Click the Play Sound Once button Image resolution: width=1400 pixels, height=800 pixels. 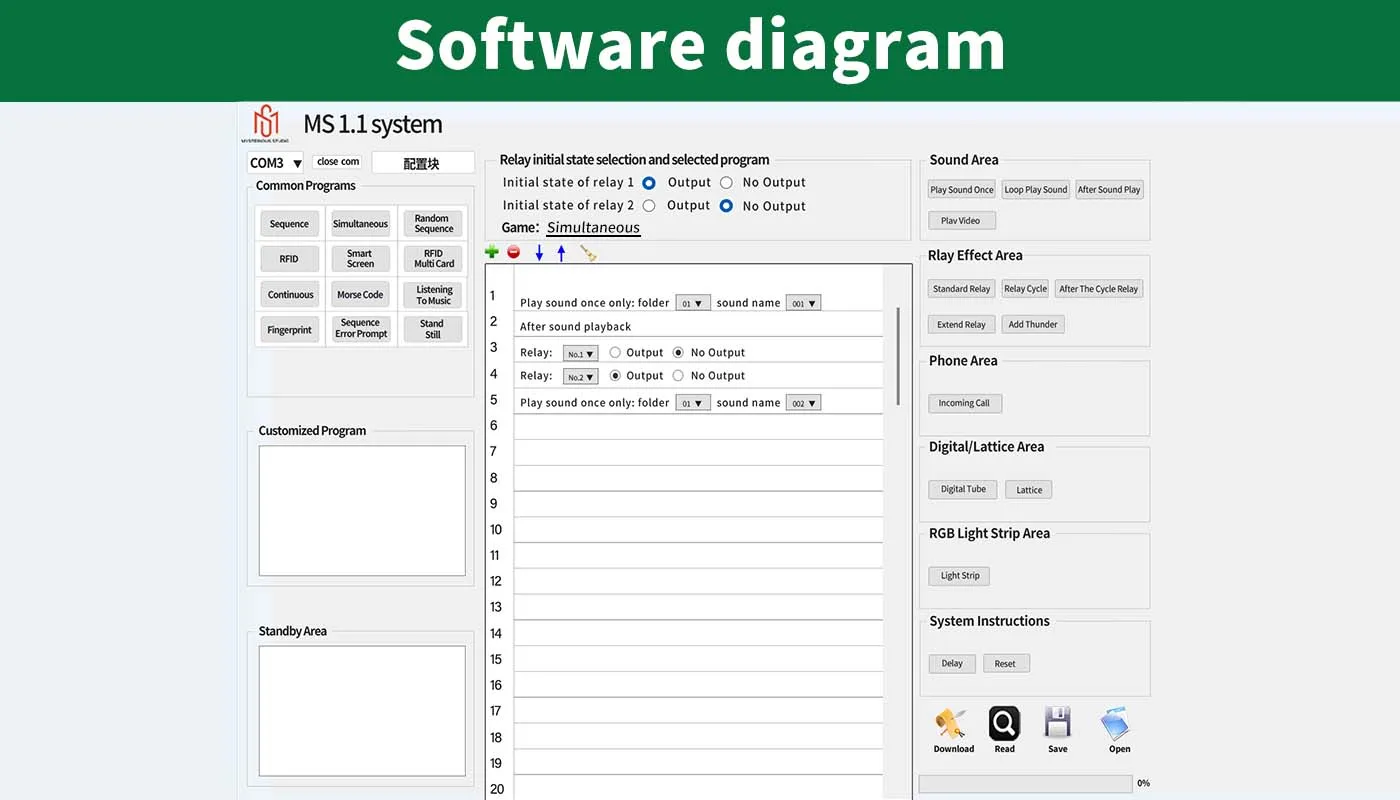click(961, 189)
